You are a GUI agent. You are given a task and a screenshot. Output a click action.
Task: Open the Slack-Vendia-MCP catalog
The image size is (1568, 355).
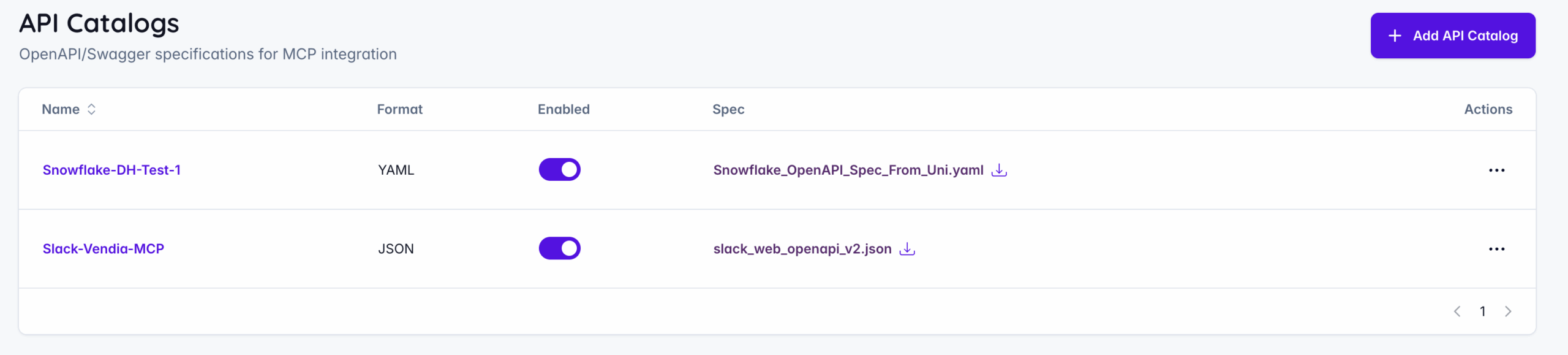(x=104, y=249)
